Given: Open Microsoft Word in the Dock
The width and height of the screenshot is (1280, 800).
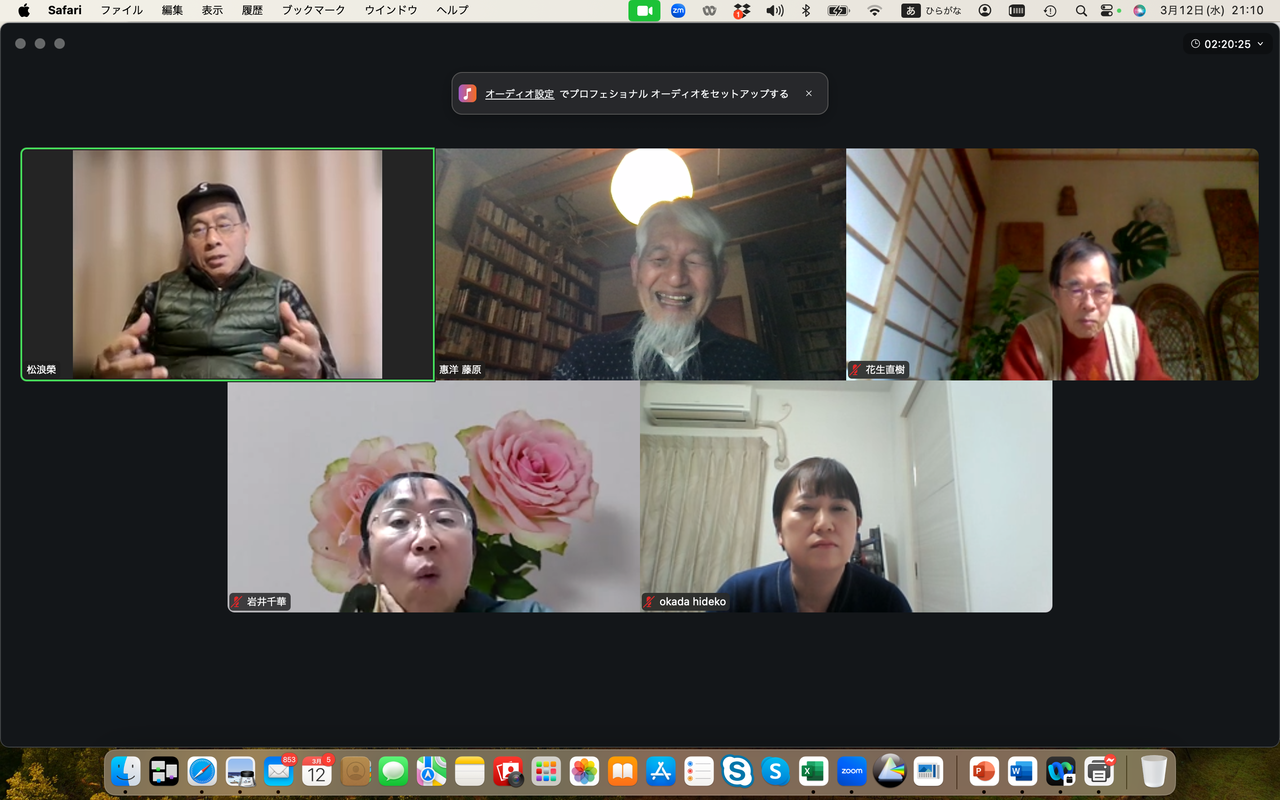Looking at the screenshot, I should 1022,771.
